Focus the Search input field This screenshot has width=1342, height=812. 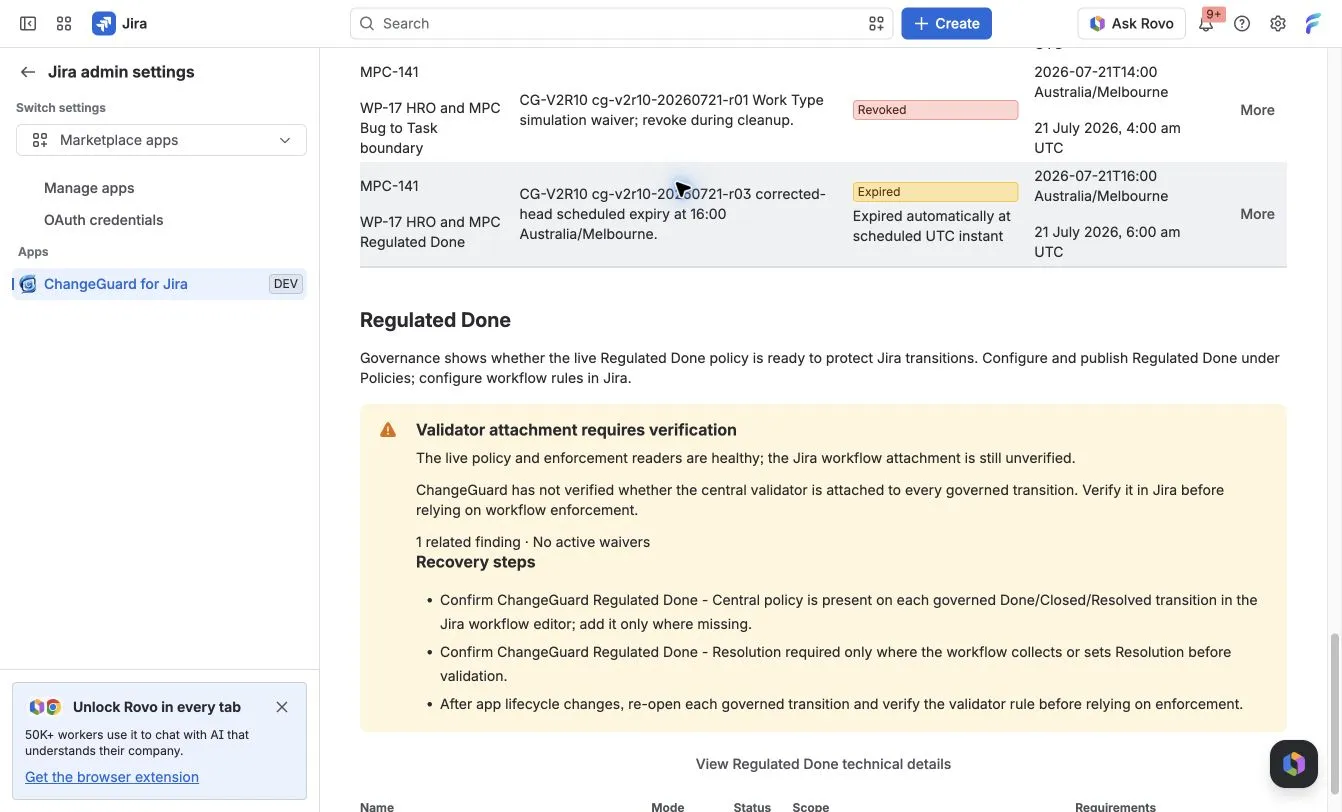pyautogui.click(x=621, y=23)
